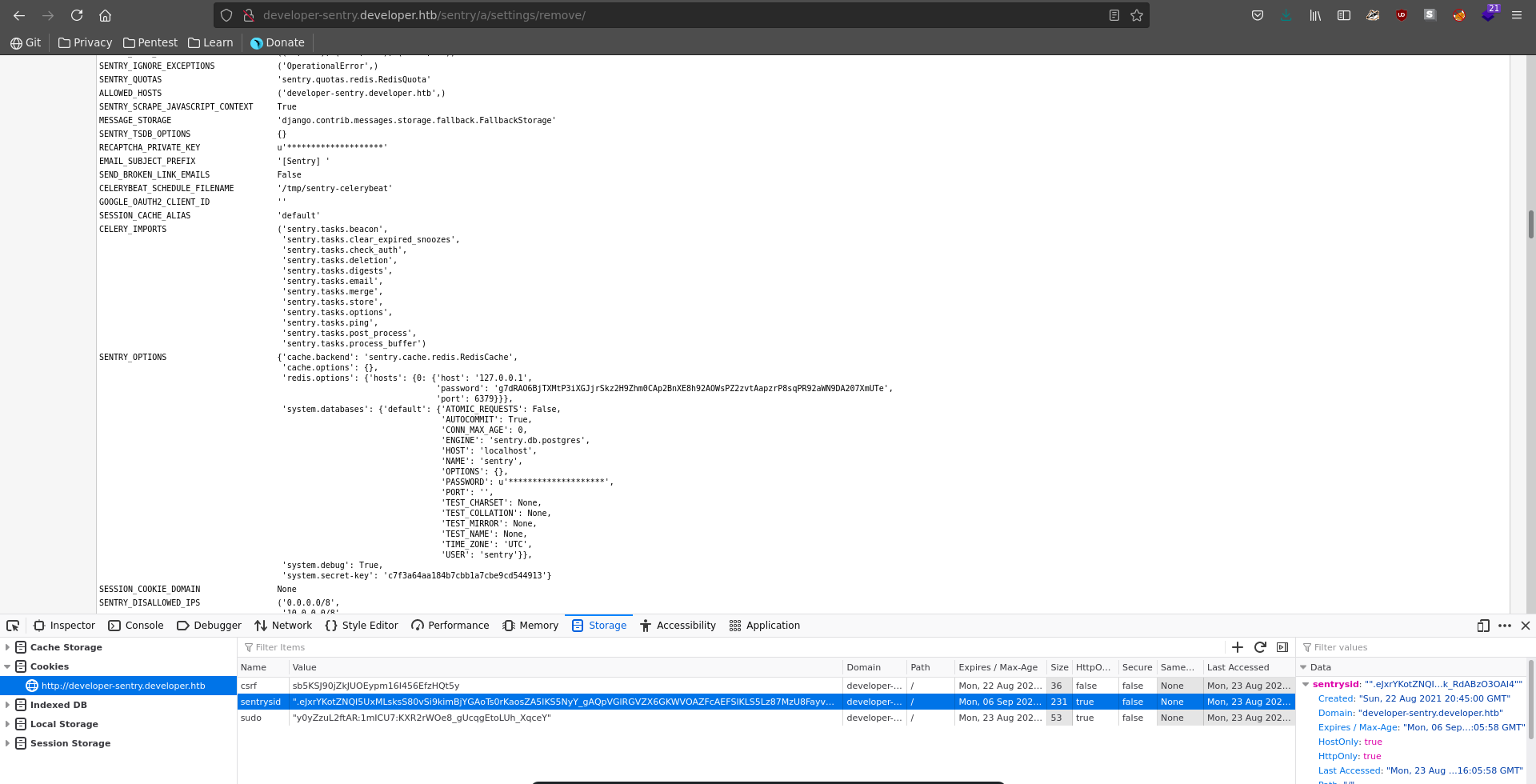Click the uBlock Origin extension icon

1402,15
